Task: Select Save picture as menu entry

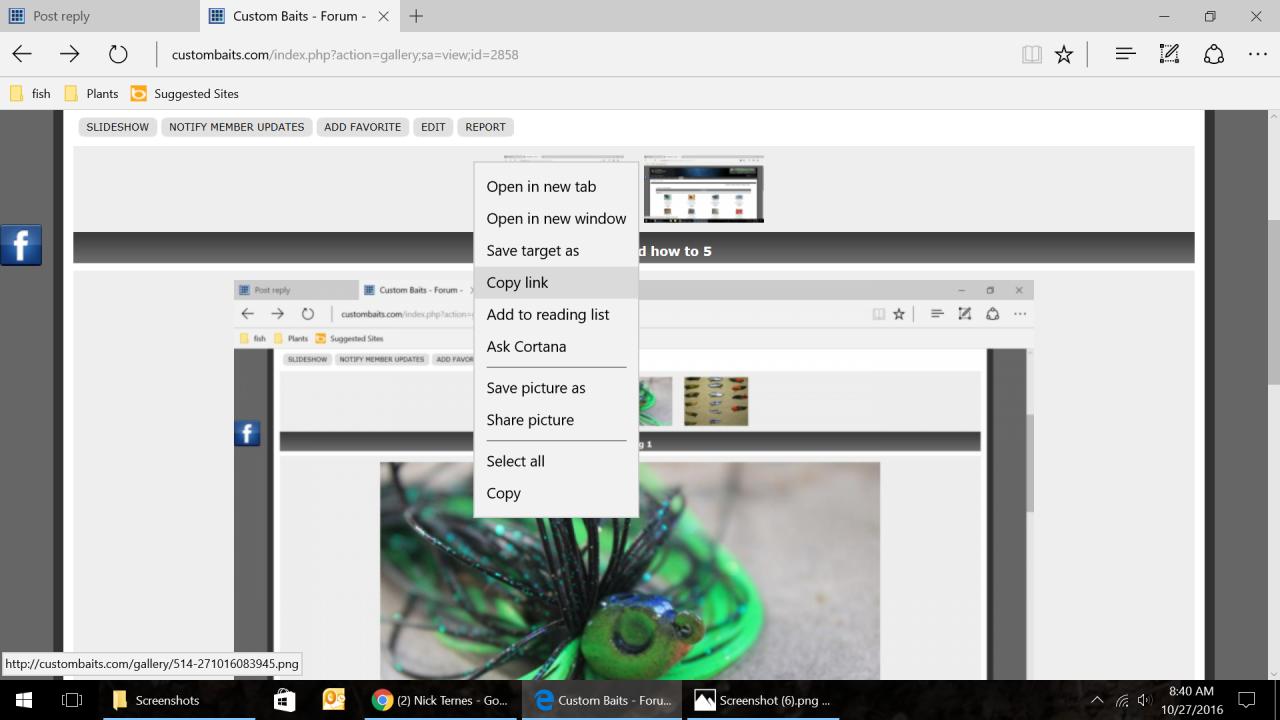Action: [536, 388]
